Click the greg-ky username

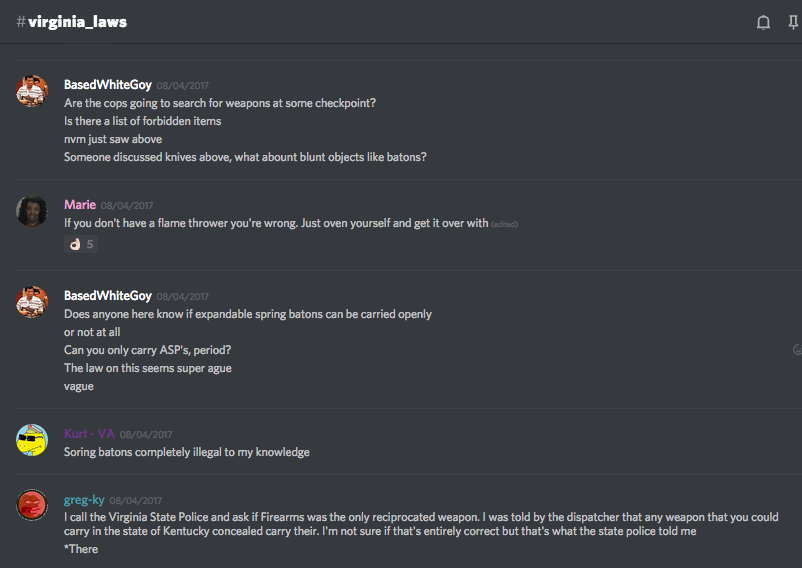pos(83,500)
